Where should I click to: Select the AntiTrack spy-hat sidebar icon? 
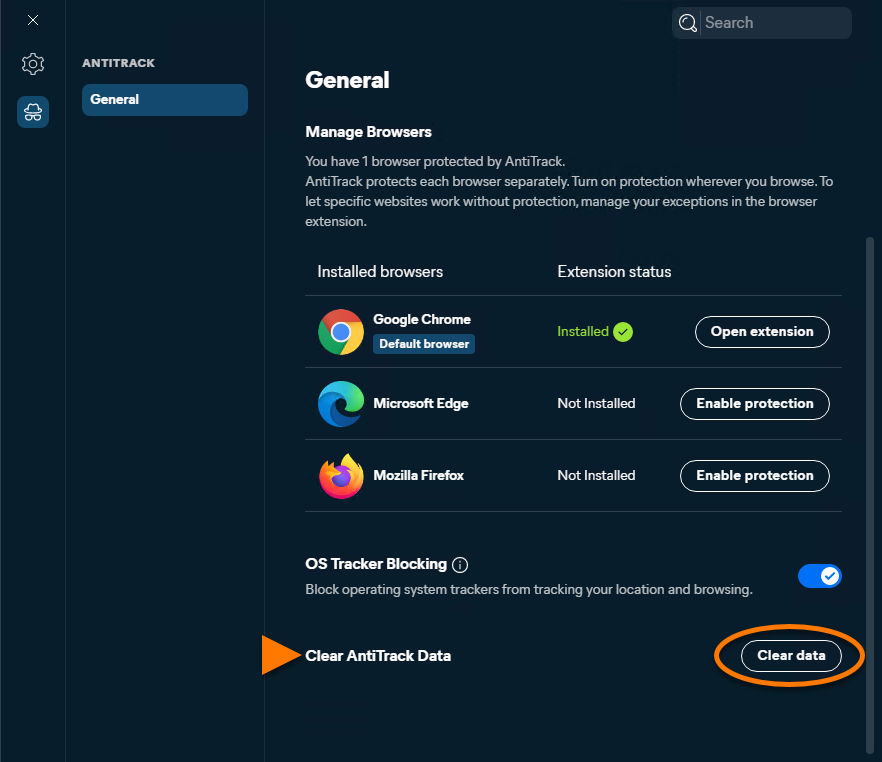[33, 112]
